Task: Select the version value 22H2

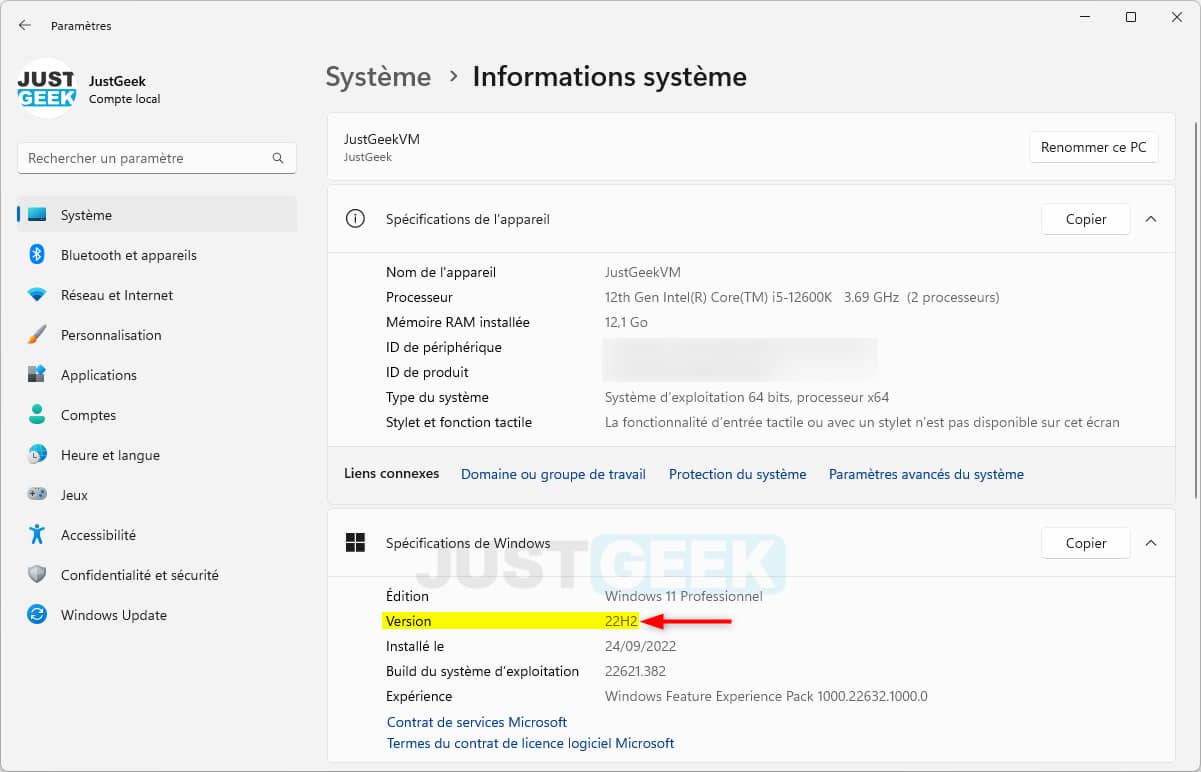Action: 621,621
